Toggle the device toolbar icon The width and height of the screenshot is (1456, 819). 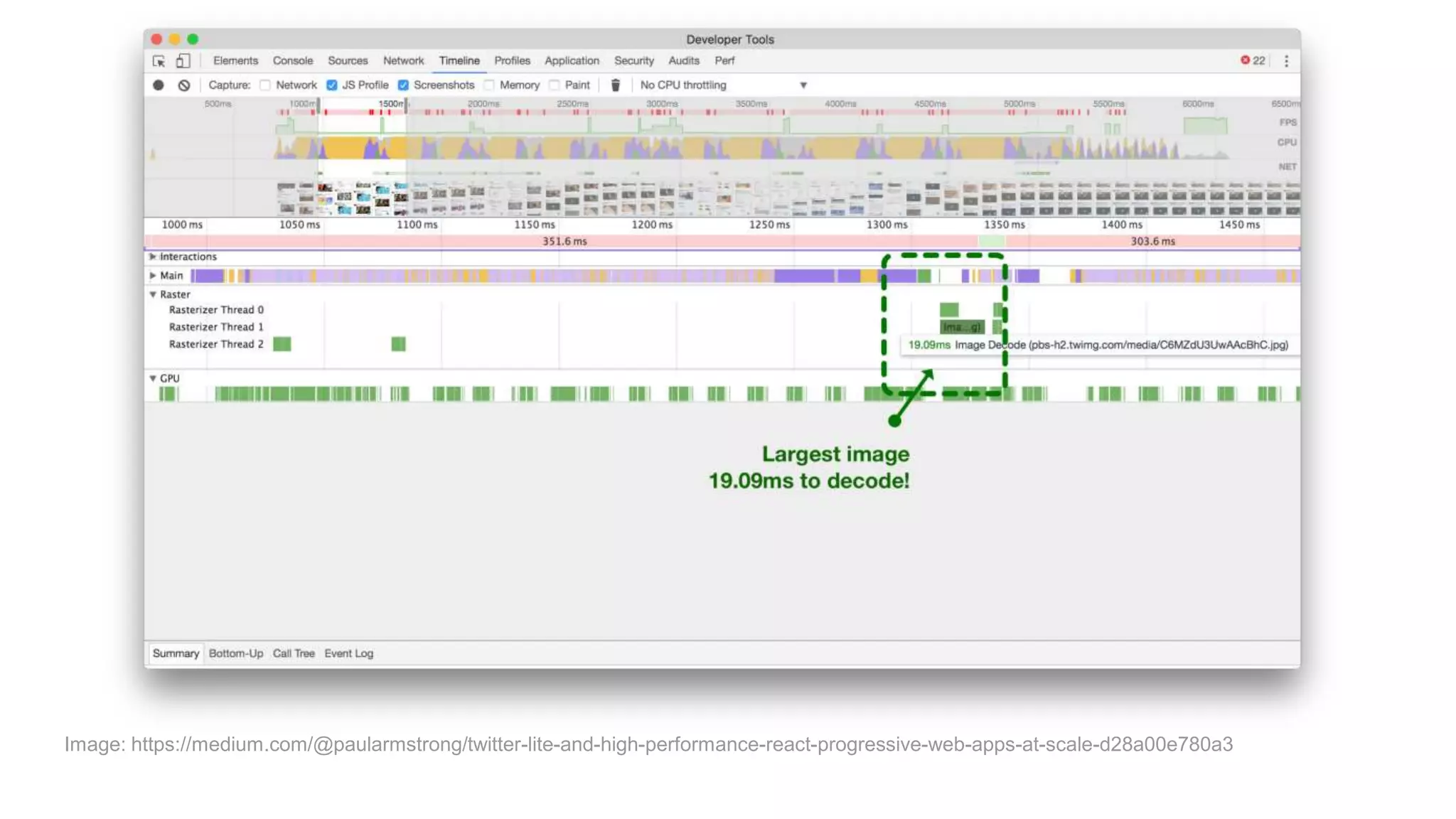[x=183, y=61]
